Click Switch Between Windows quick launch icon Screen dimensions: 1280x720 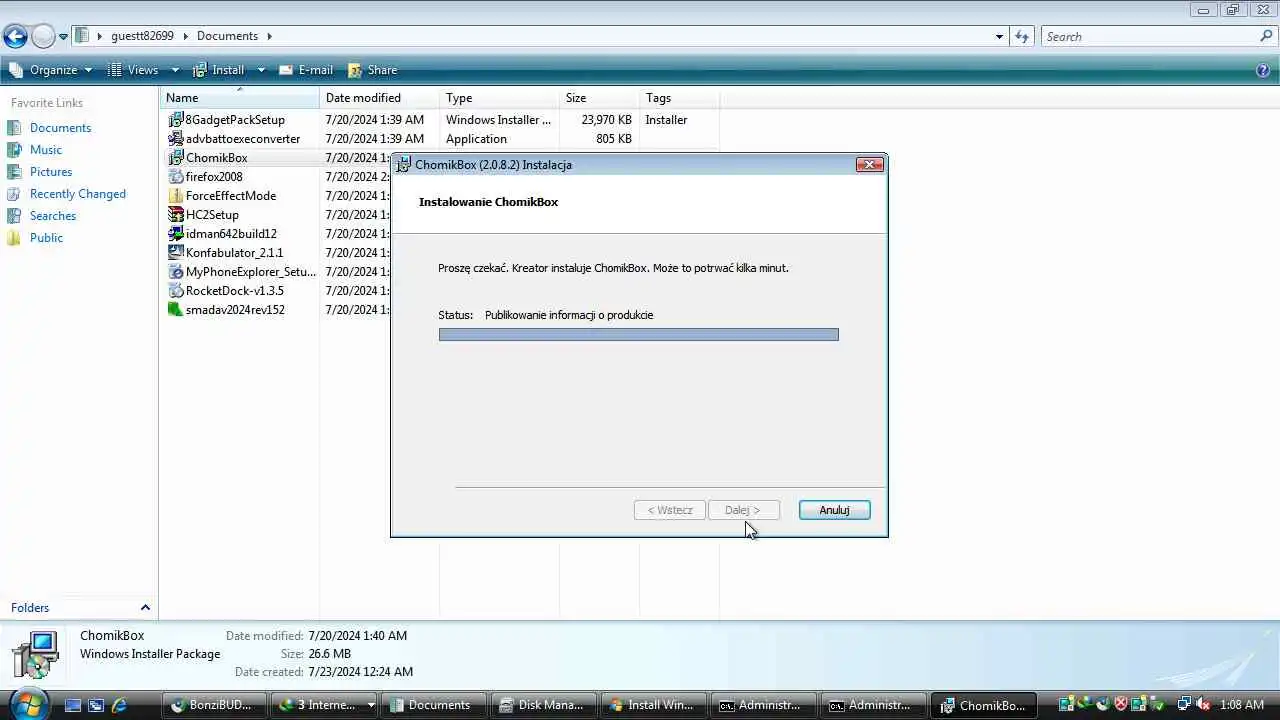click(x=96, y=705)
